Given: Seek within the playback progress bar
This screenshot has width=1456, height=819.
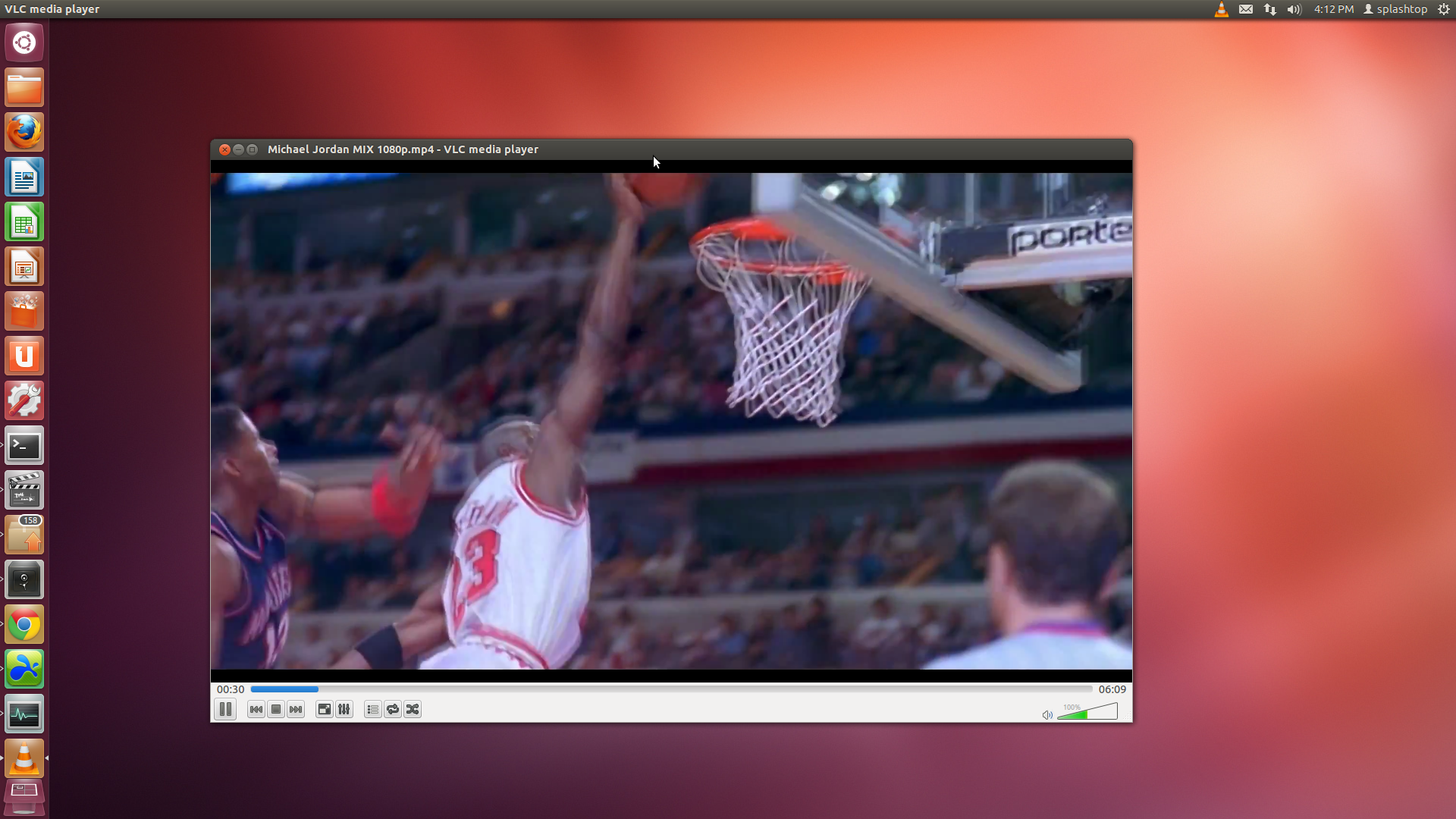Looking at the screenshot, I should click(670, 689).
